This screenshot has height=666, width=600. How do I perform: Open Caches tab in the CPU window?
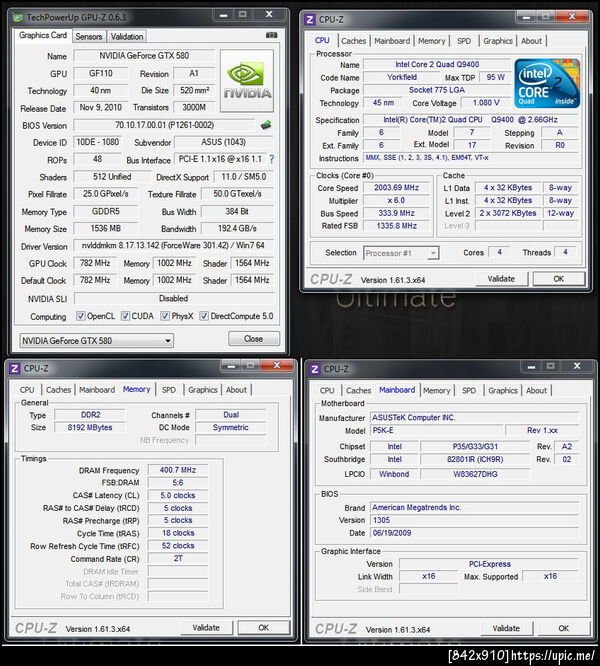(x=353, y=41)
